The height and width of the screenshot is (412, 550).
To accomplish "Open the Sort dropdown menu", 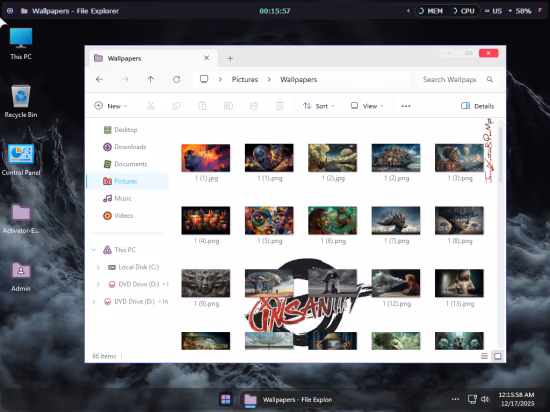I will 318,106.
